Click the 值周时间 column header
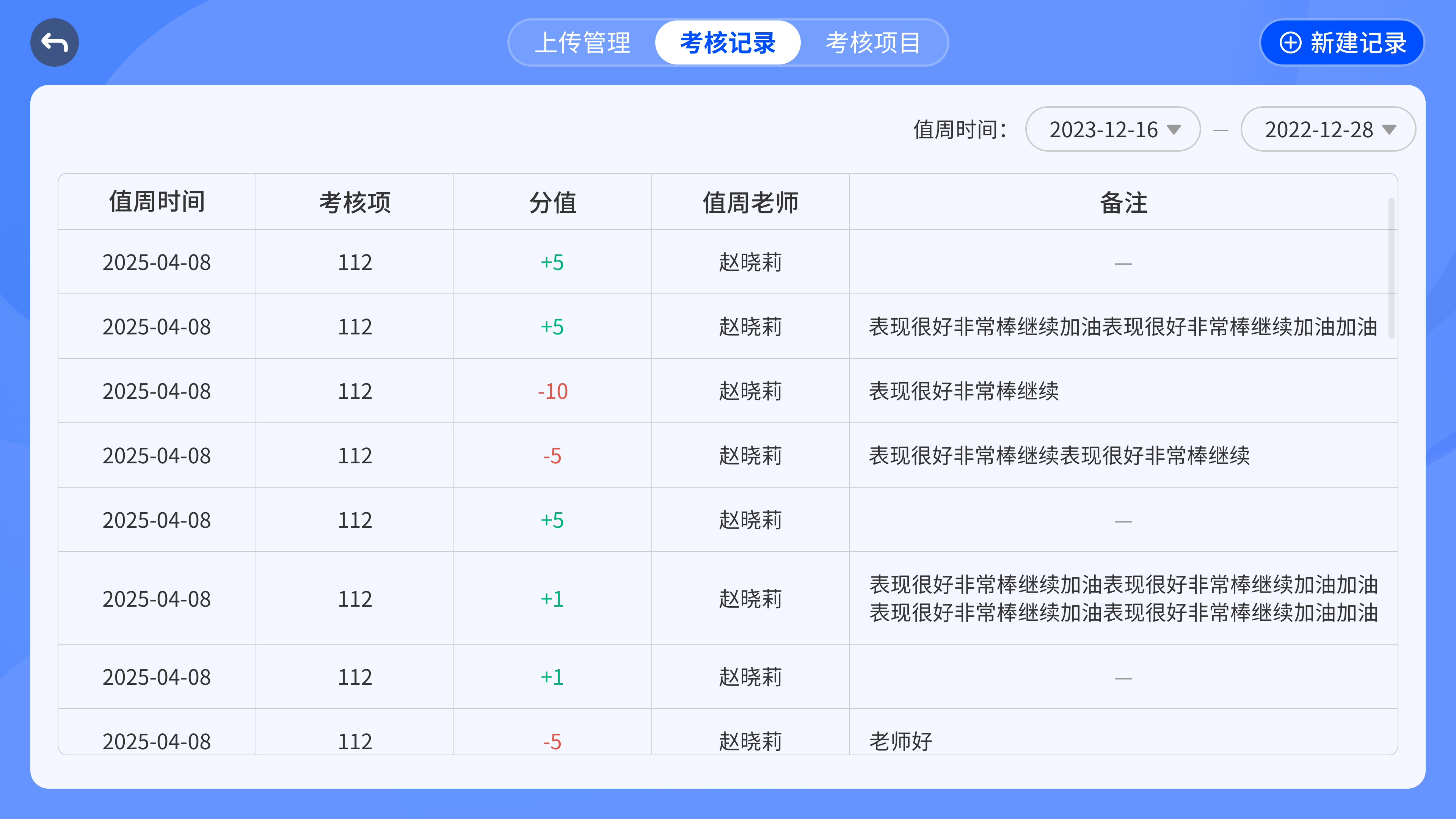Image resolution: width=1456 pixels, height=819 pixels. (x=157, y=202)
